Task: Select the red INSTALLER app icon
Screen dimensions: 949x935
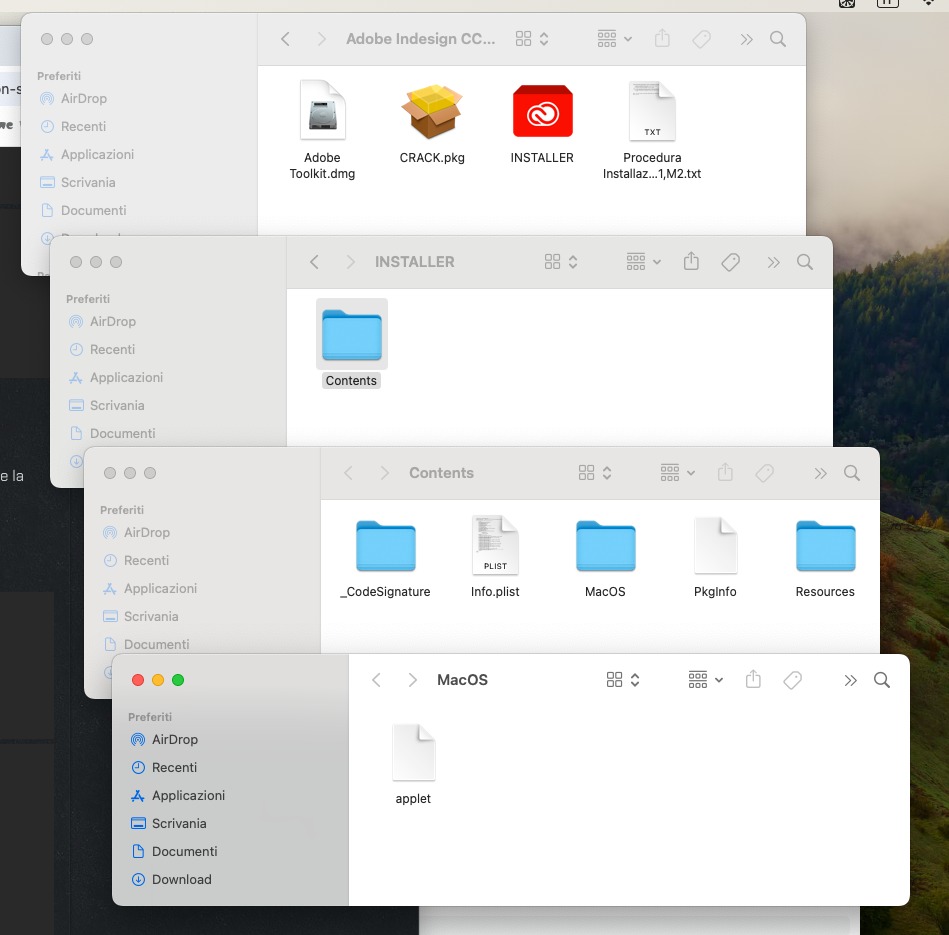Action: [x=542, y=112]
